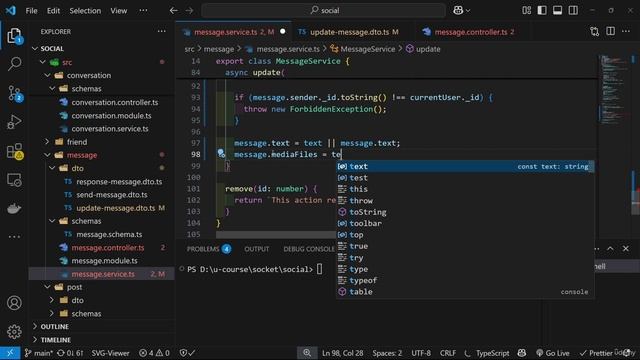Choose 'text' suggestion in autocomplete list
This screenshot has width=640, height=360.
click(x=465, y=166)
